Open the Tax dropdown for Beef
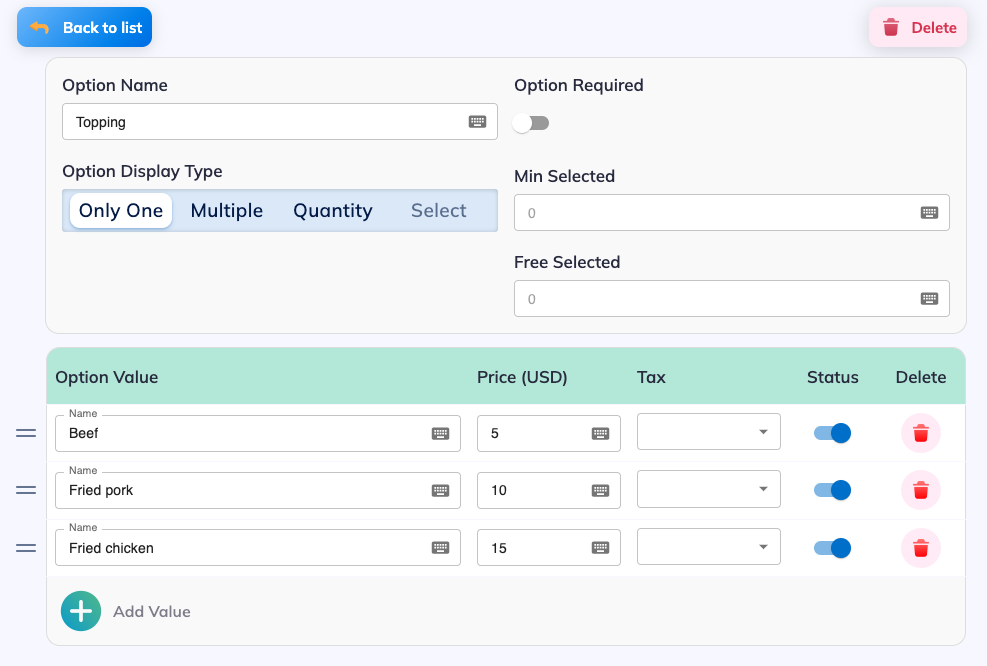The height and width of the screenshot is (666, 987). (x=709, y=432)
